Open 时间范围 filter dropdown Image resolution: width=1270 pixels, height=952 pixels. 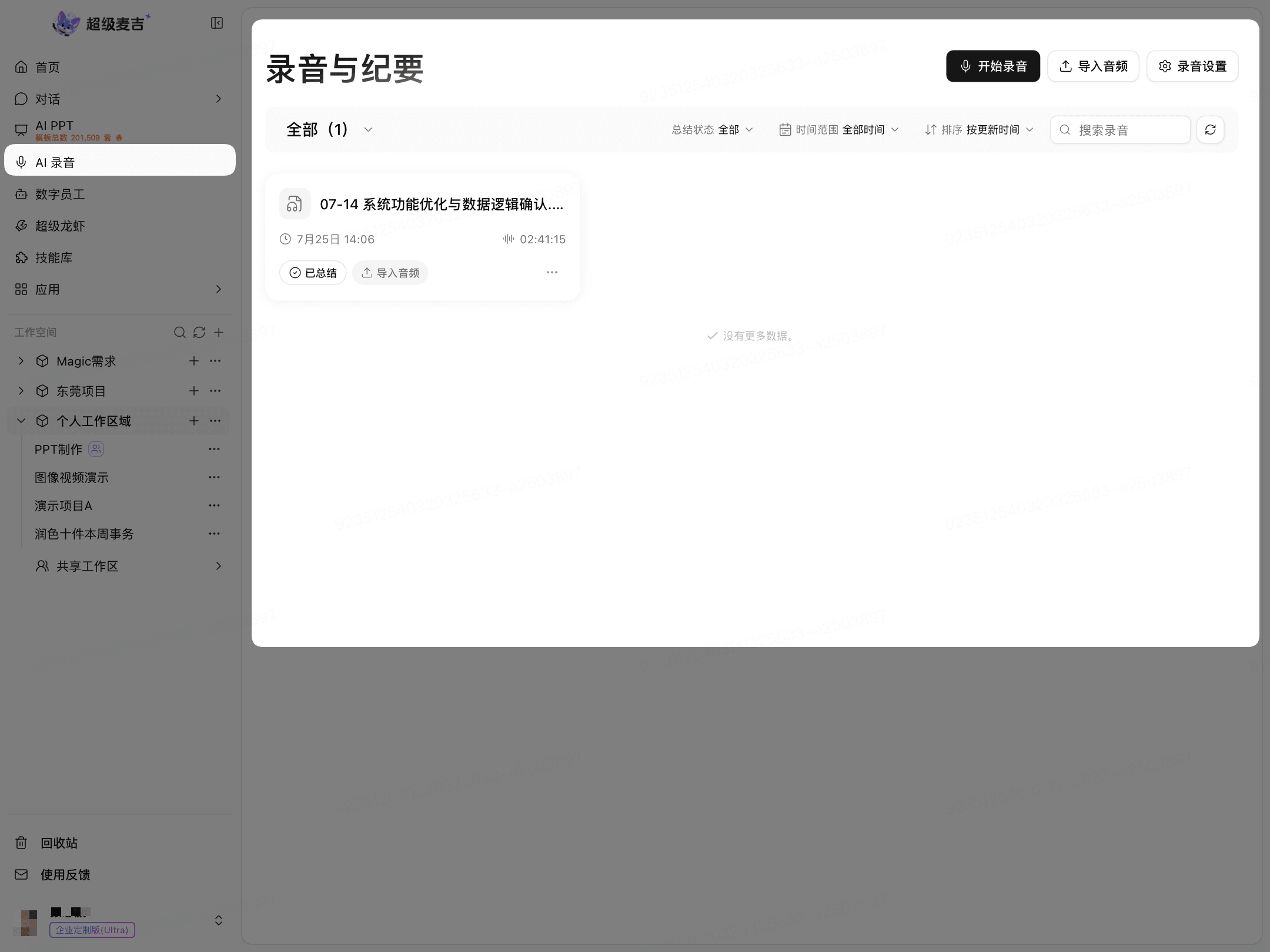(839, 129)
